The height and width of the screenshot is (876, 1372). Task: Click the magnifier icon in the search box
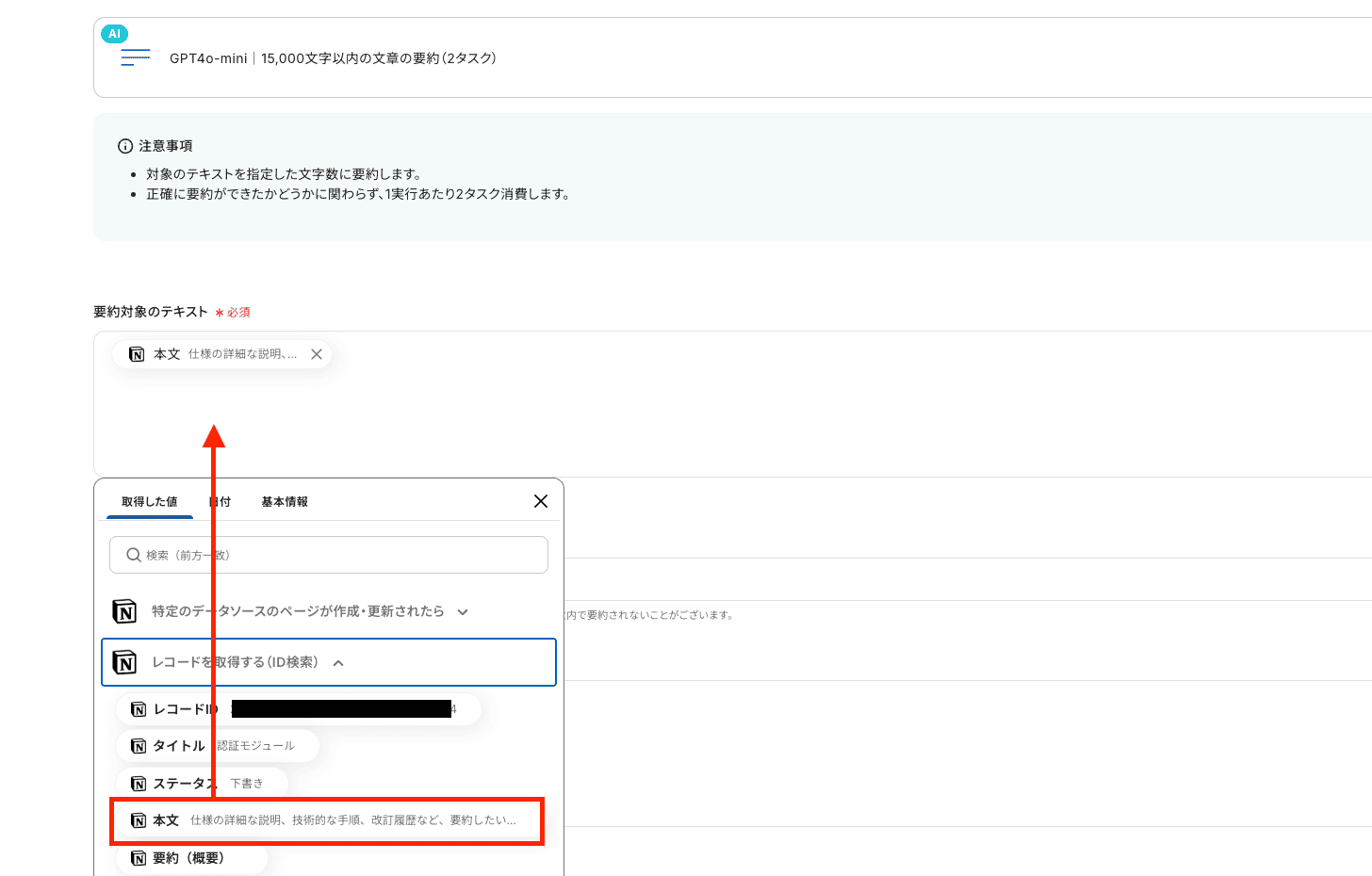point(134,555)
